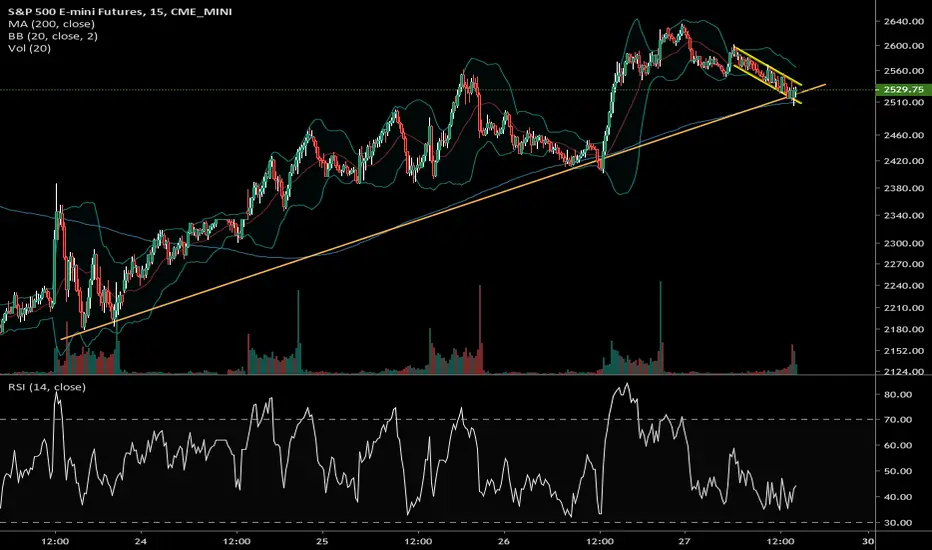Click the date label 30 on time axis
Screen dimensions: 932x550
(868, 541)
